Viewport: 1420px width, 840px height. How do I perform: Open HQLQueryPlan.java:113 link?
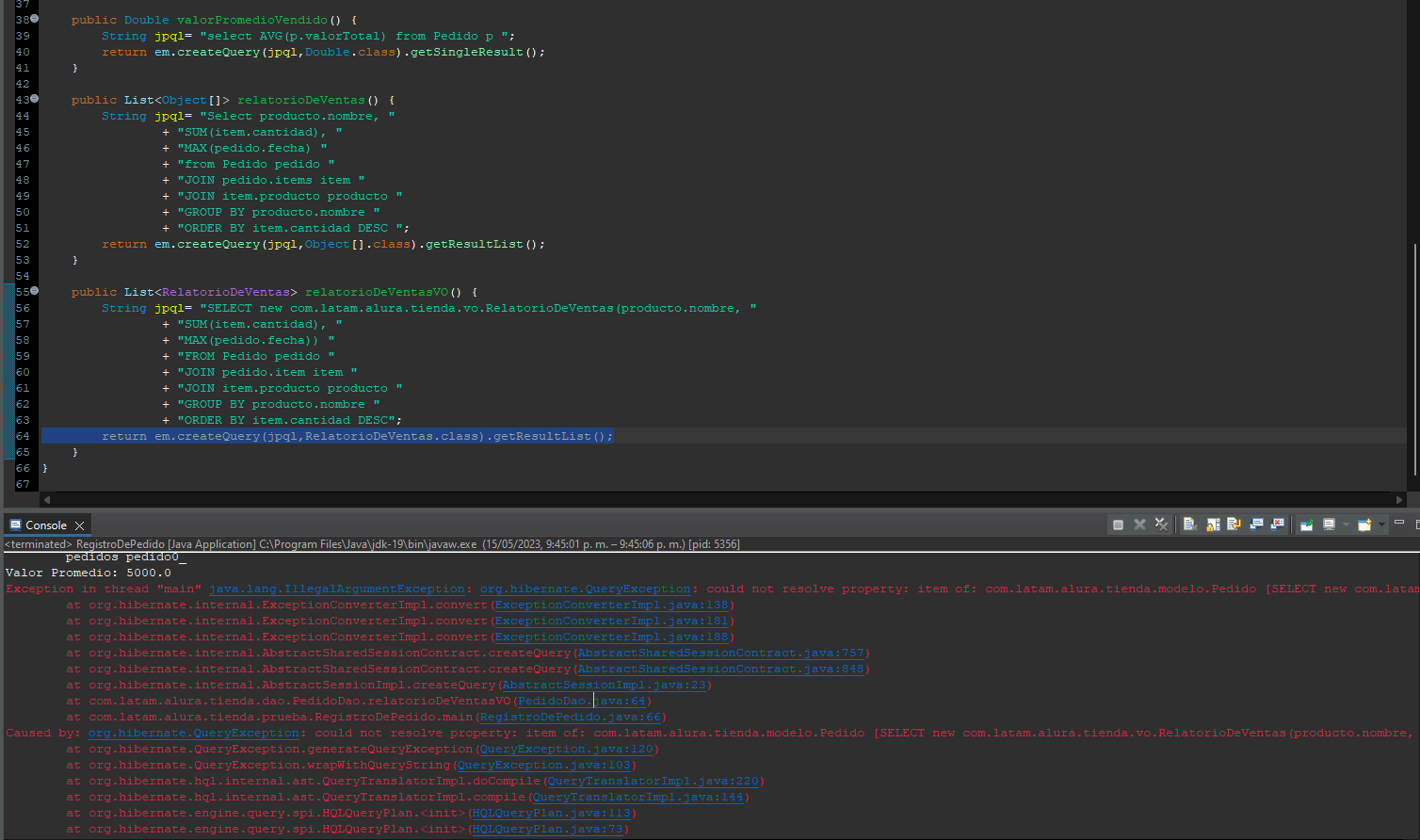[x=552, y=813]
